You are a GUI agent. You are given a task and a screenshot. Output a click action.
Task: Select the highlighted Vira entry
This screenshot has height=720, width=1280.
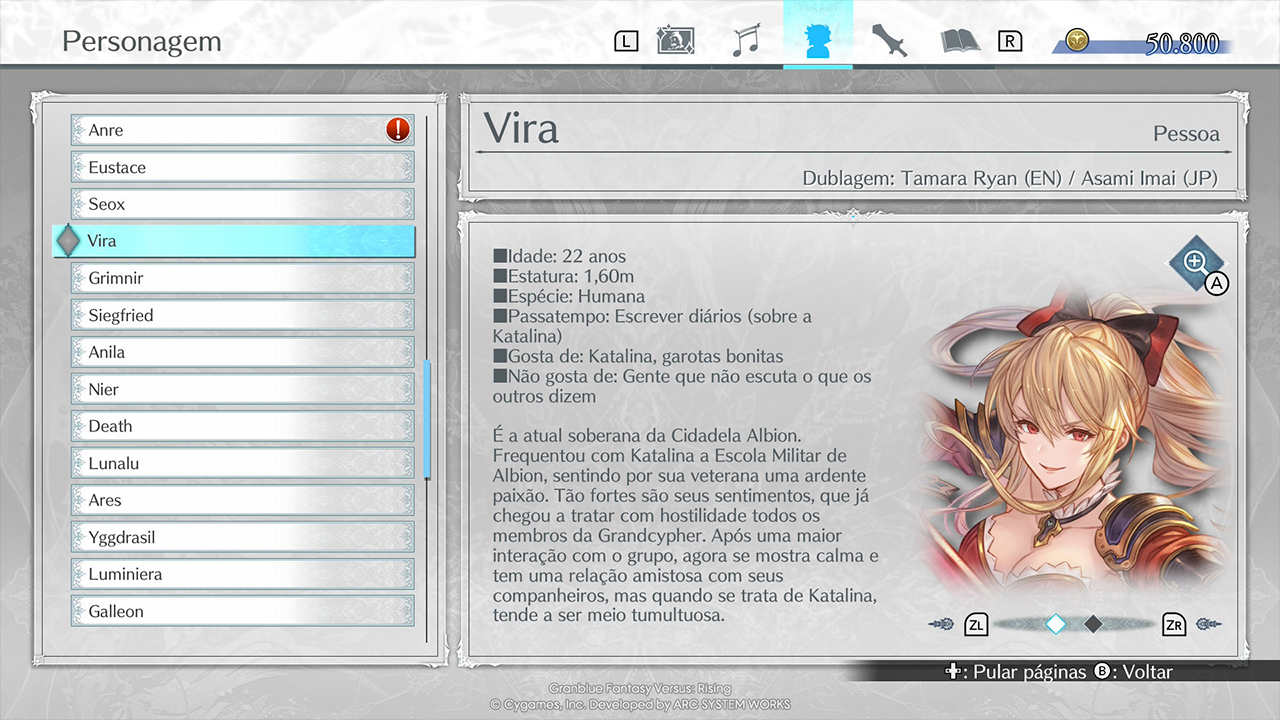(234, 241)
